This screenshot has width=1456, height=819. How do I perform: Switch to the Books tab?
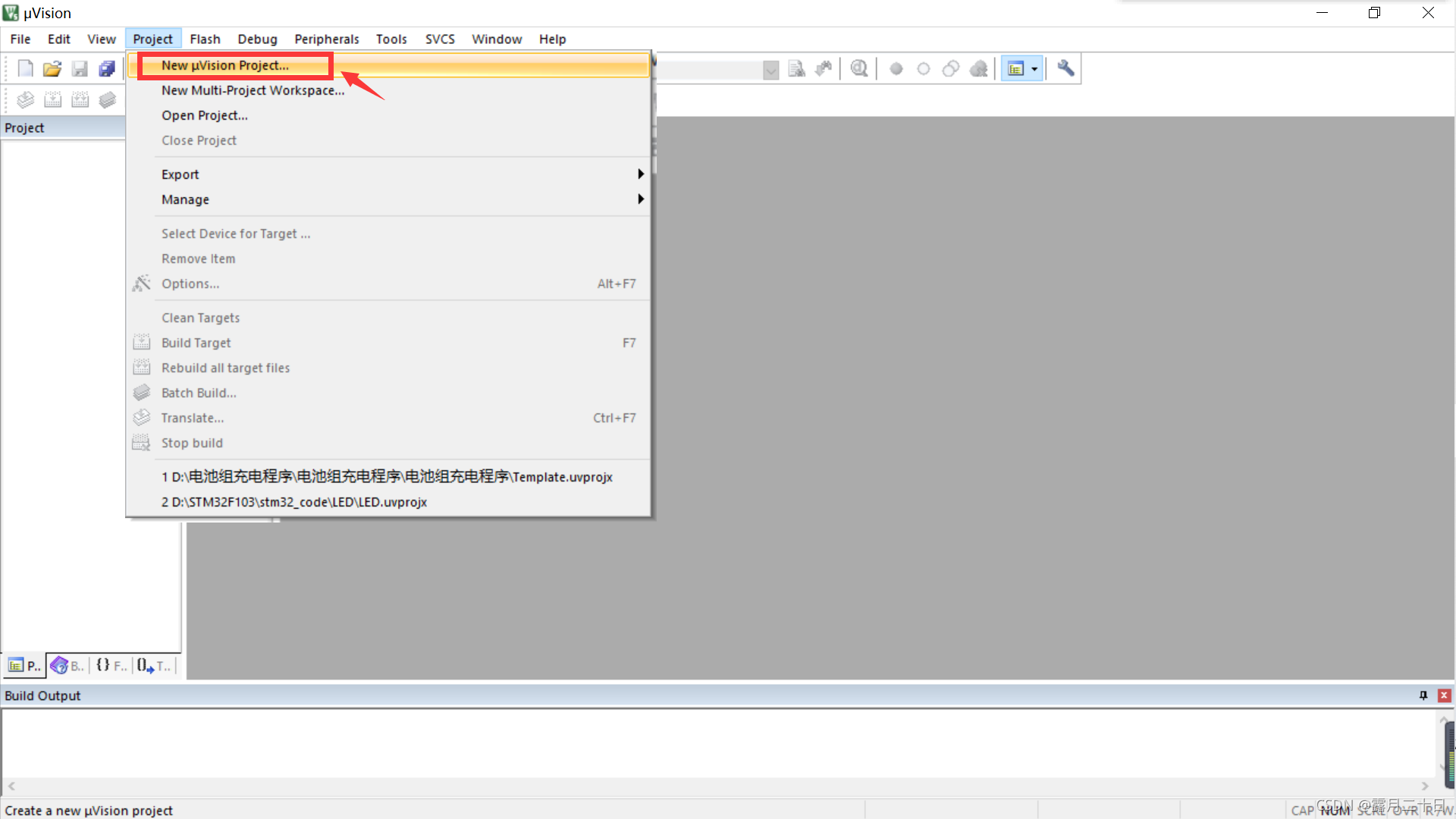click(x=68, y=666)
